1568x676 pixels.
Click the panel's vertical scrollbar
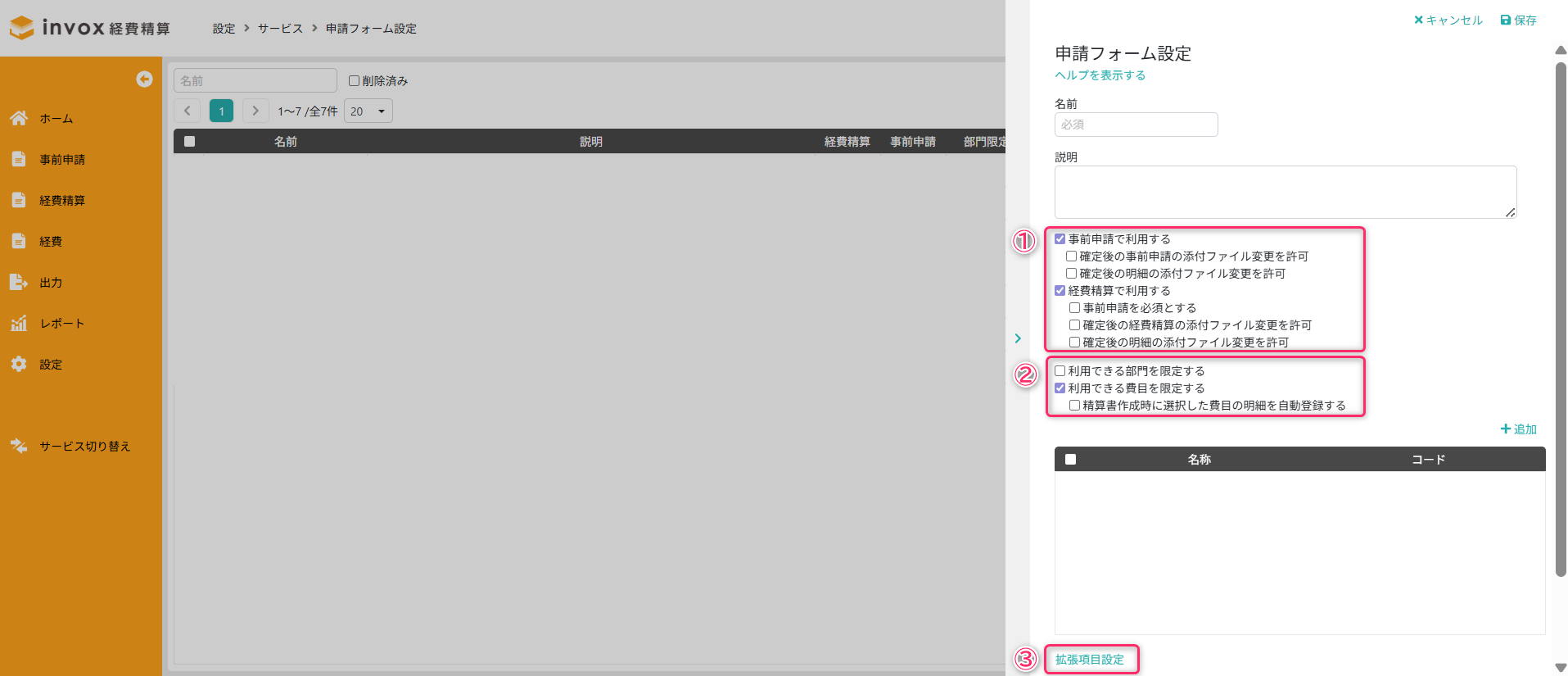pyautogui.click(x=1561, y=320)
